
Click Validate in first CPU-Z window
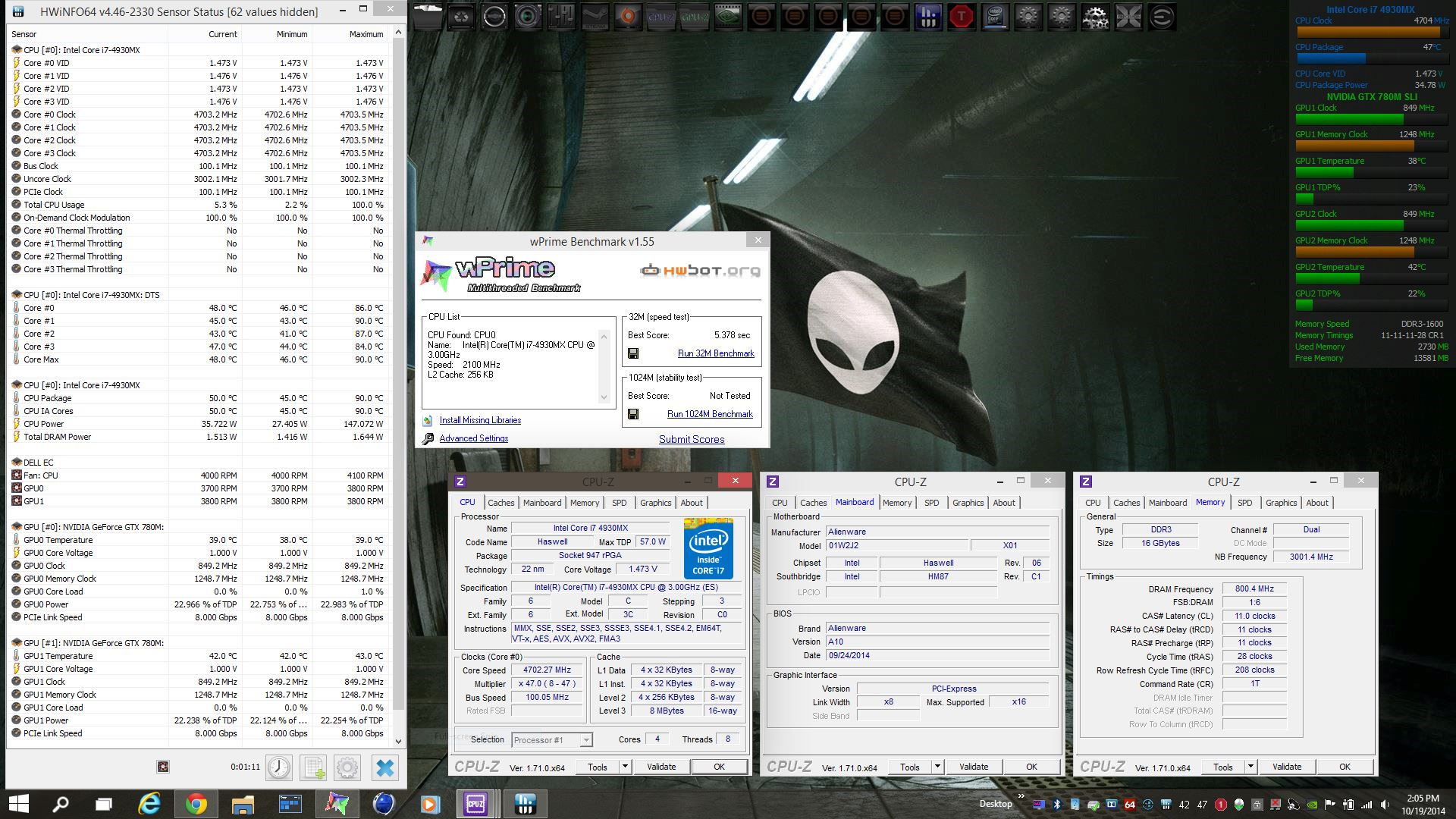point(661,767)
